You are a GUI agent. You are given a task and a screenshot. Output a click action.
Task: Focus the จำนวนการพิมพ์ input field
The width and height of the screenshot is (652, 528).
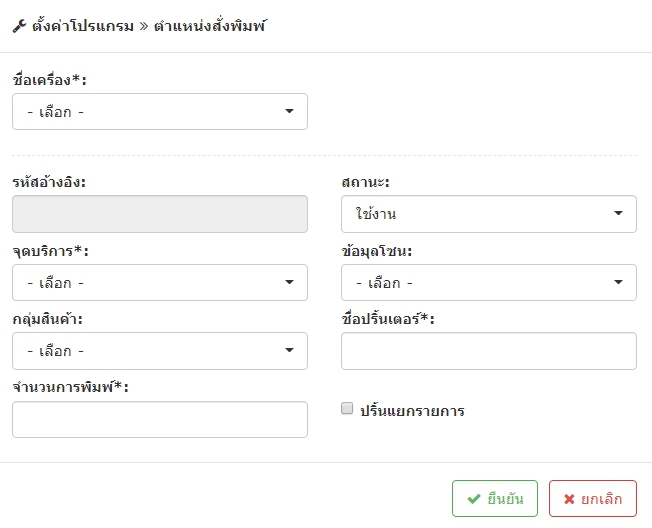tap(160, 419)
